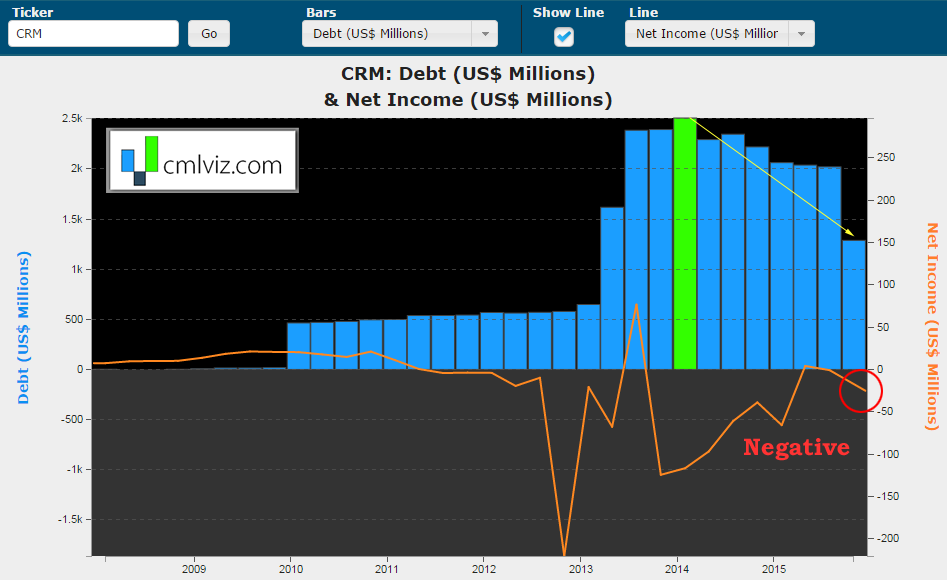Click the "2009" year label
947x580 pixels.
coord(194,569)
